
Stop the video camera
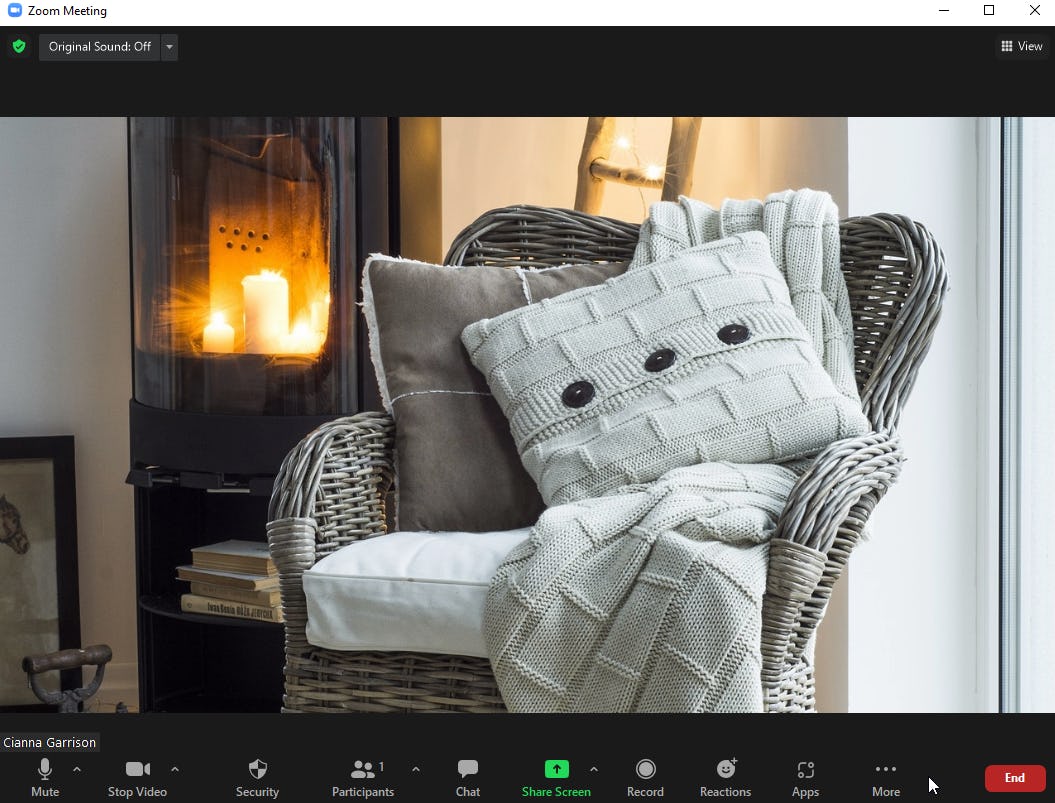[137, 775]
